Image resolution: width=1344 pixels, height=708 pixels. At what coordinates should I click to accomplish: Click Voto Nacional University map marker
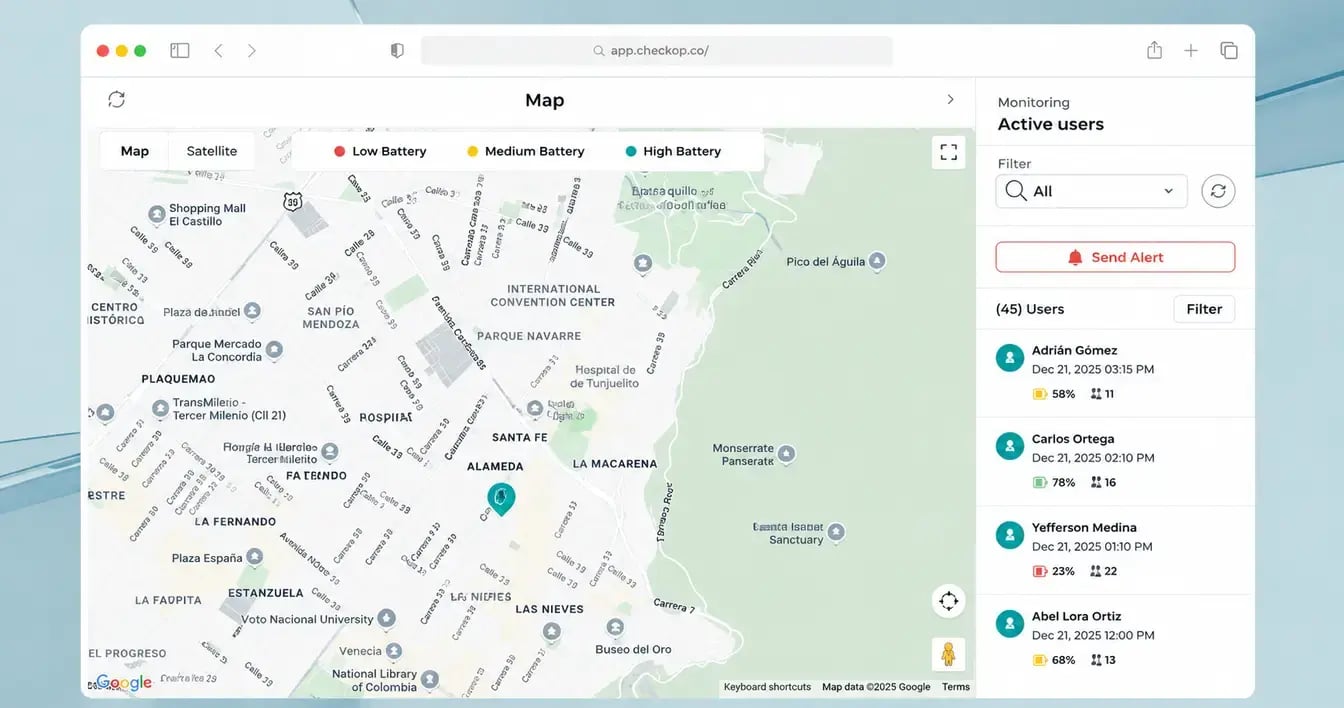[x=386, y=619]
